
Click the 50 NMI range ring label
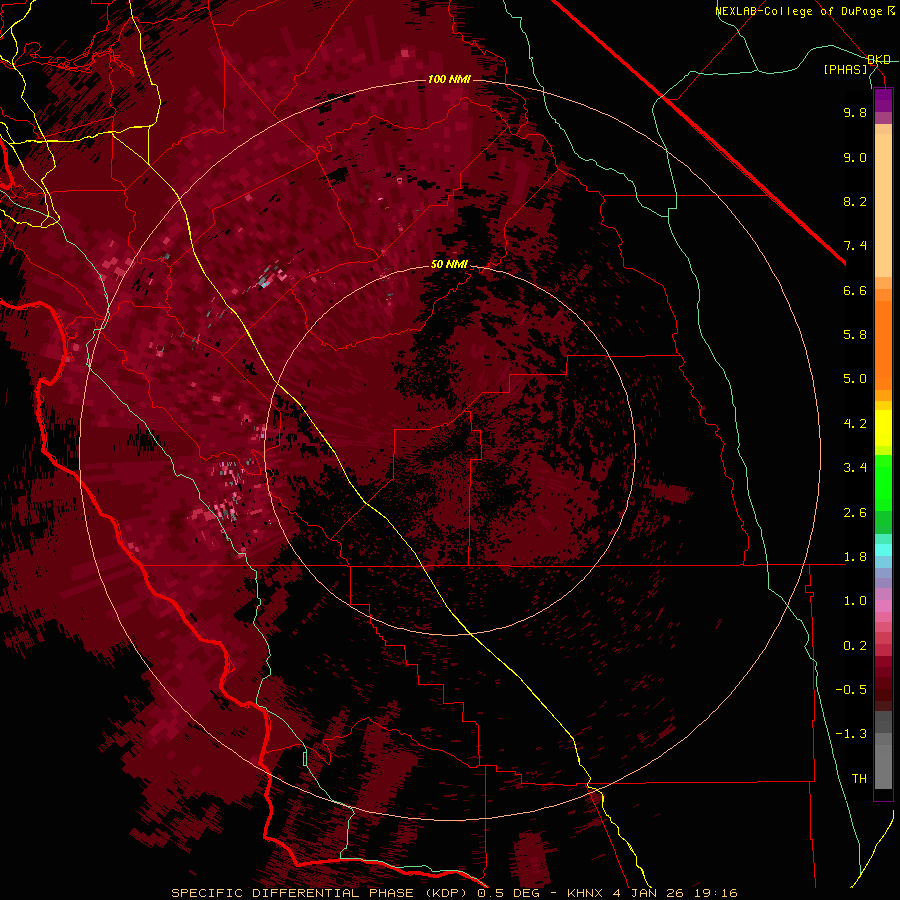[x=449, y=265]
